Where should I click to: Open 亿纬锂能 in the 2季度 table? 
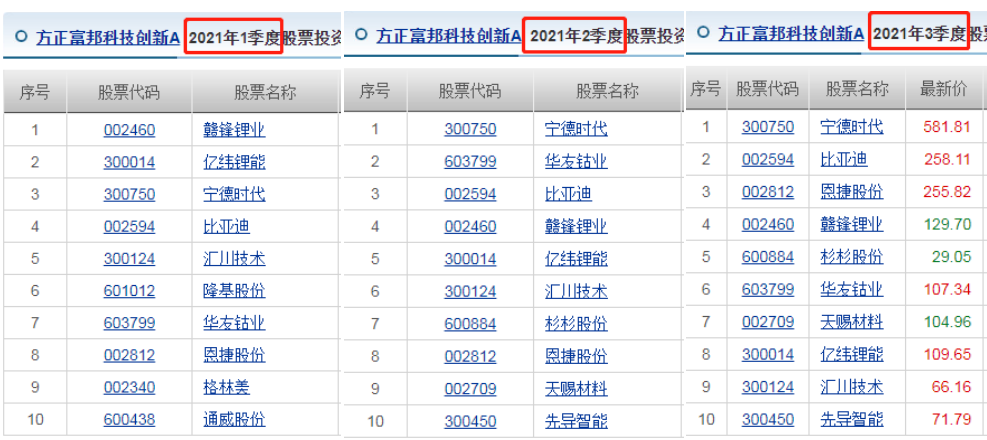[x=576, y=259]
